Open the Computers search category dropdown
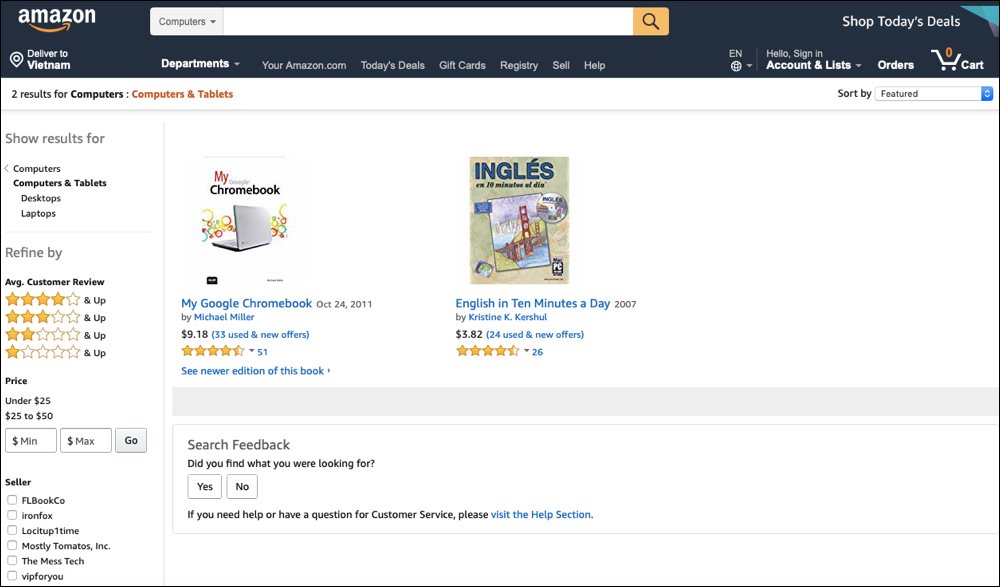 [187, 21]
